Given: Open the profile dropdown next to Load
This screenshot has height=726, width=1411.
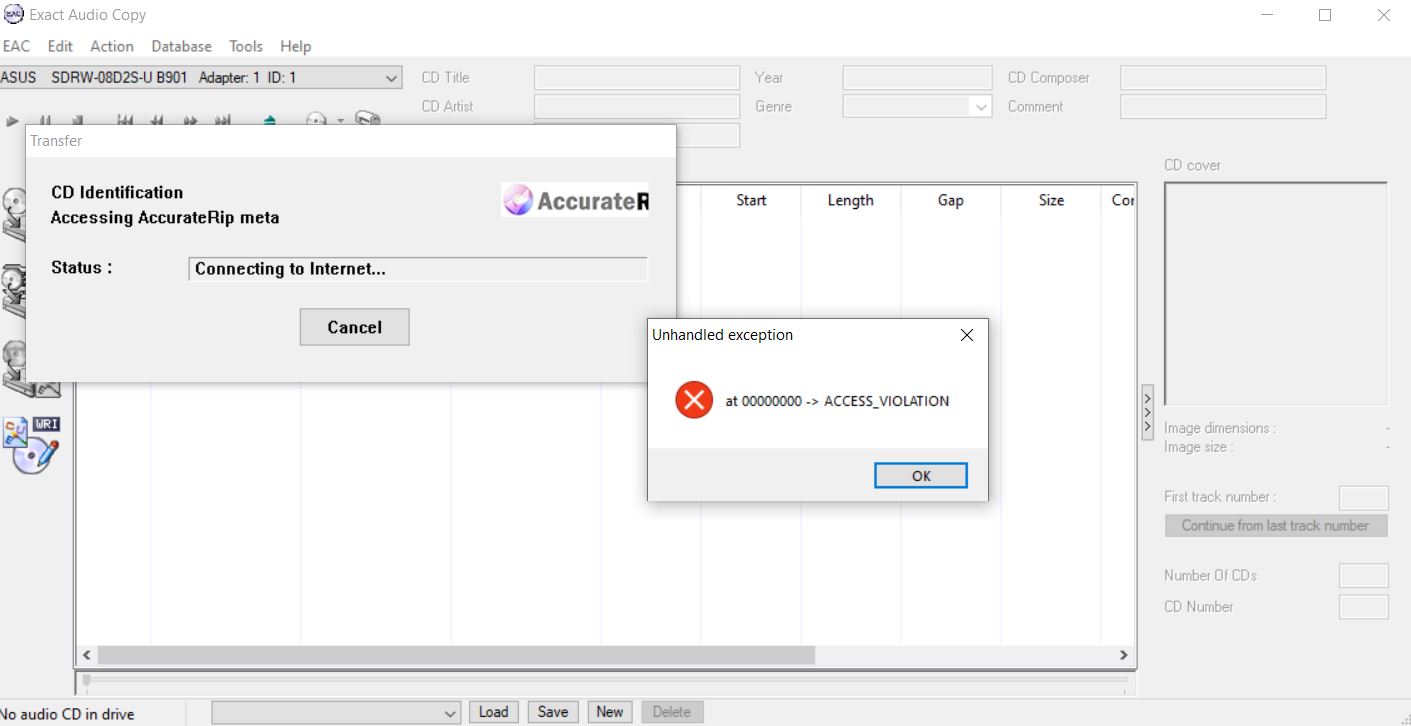Looking at the screenshot, I should point(450,712).
